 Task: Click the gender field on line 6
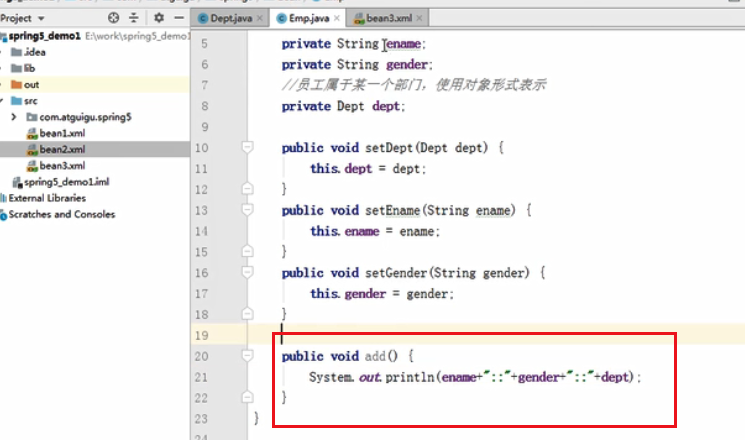[407, 65]
